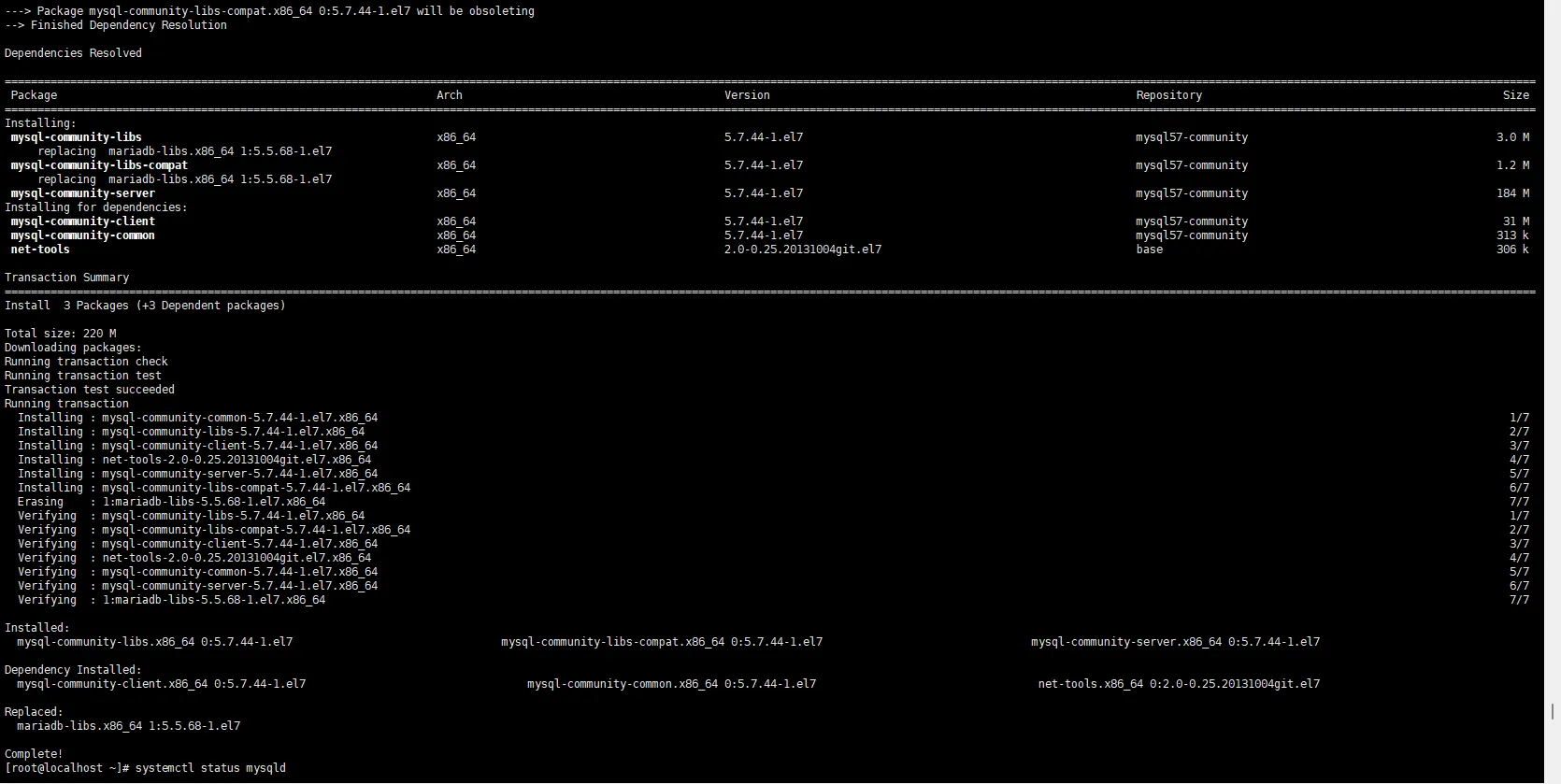The height and width of the screenshot is (784, 1561).
Task: Click mysql-community-common under Dependency Installed
Action: 670,684
